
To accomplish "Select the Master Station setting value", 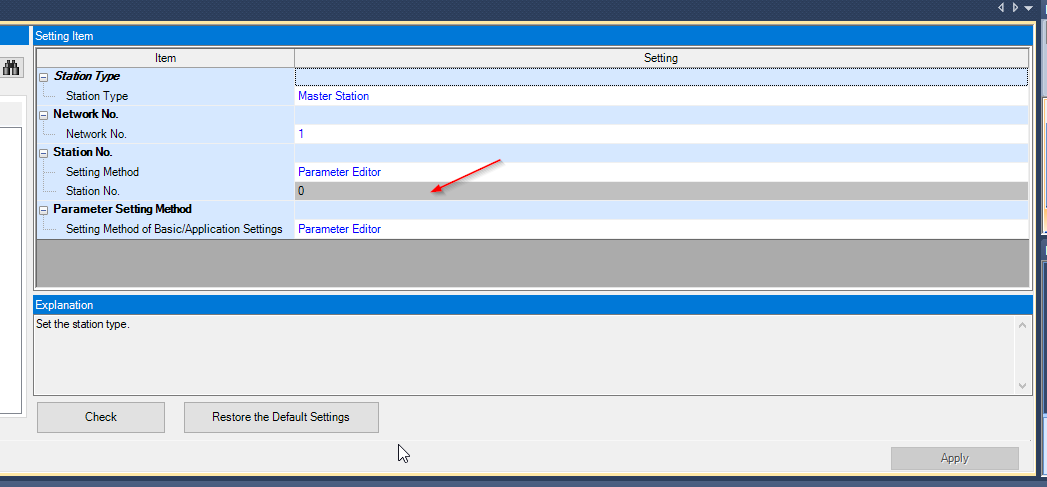I will point(661,96).
